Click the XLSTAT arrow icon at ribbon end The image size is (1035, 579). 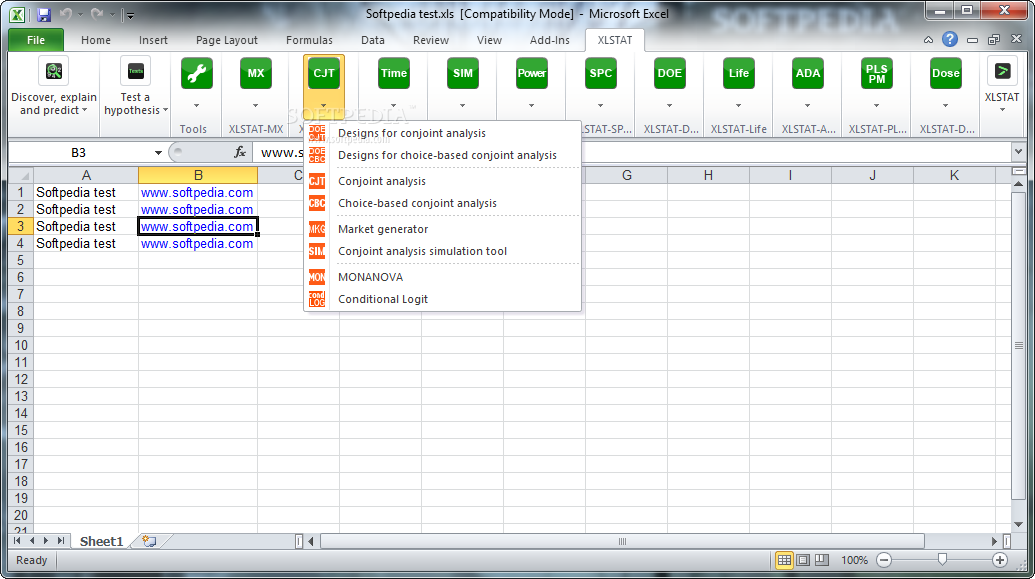coord(1002,71)
